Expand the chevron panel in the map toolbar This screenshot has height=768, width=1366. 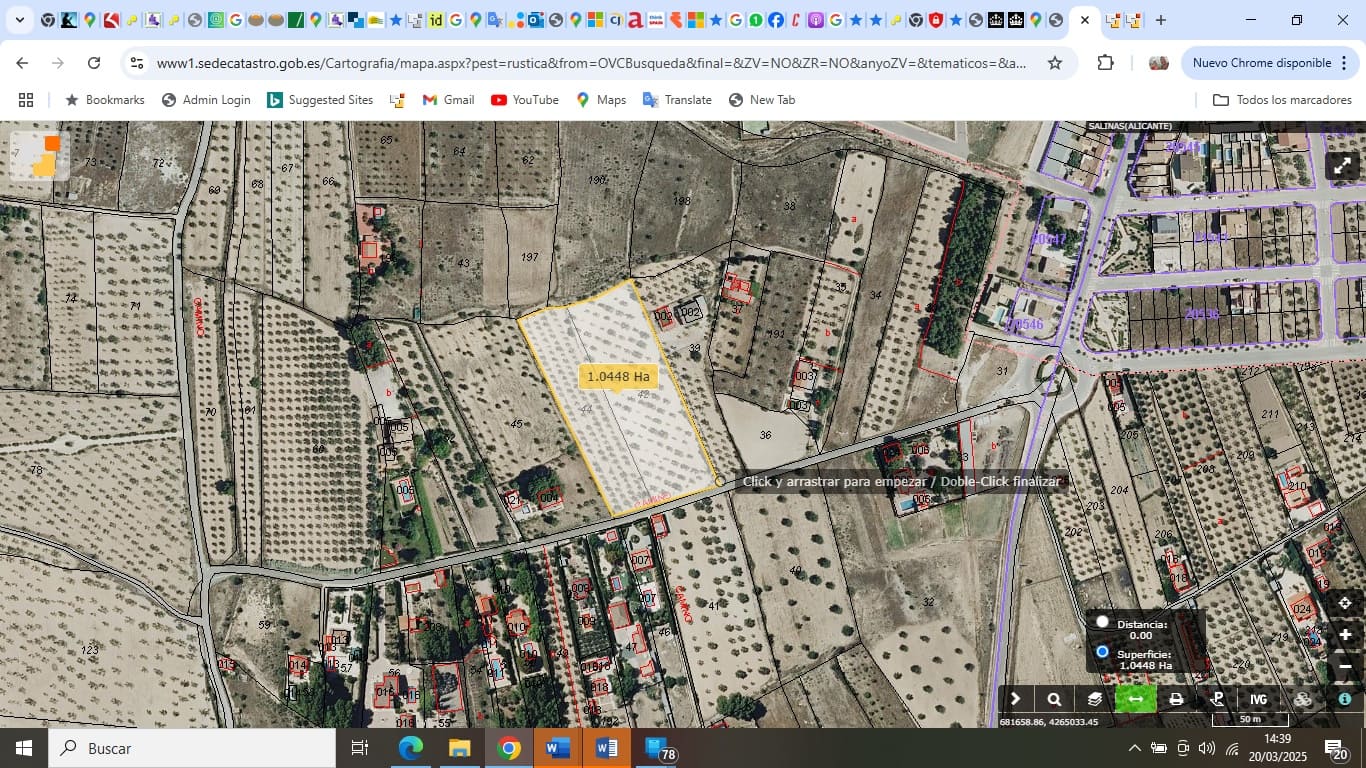pos(1016,698)
